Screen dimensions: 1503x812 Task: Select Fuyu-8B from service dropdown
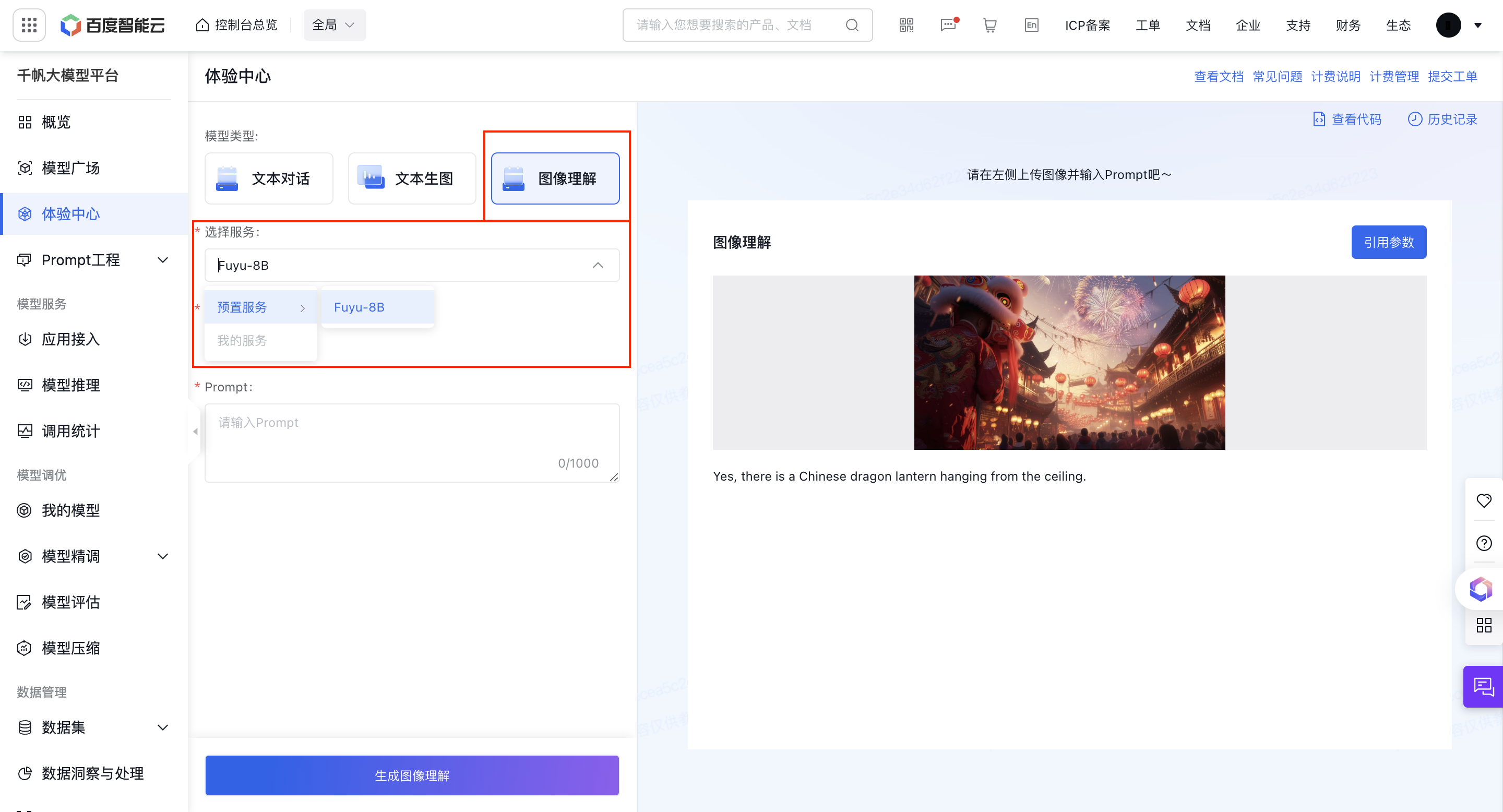coord(358,307)
